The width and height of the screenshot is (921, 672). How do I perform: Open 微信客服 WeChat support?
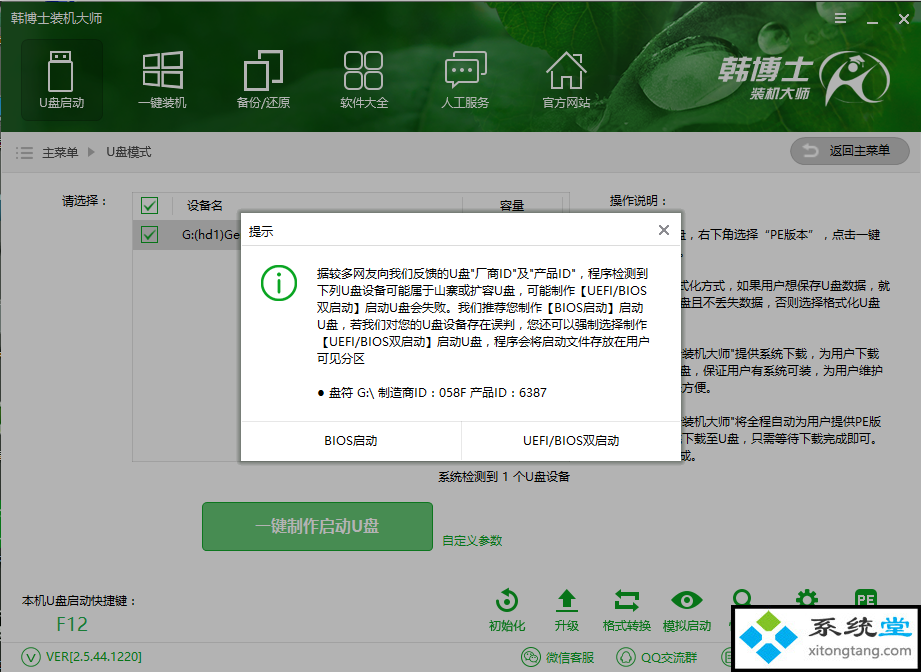tap(558, 657)
